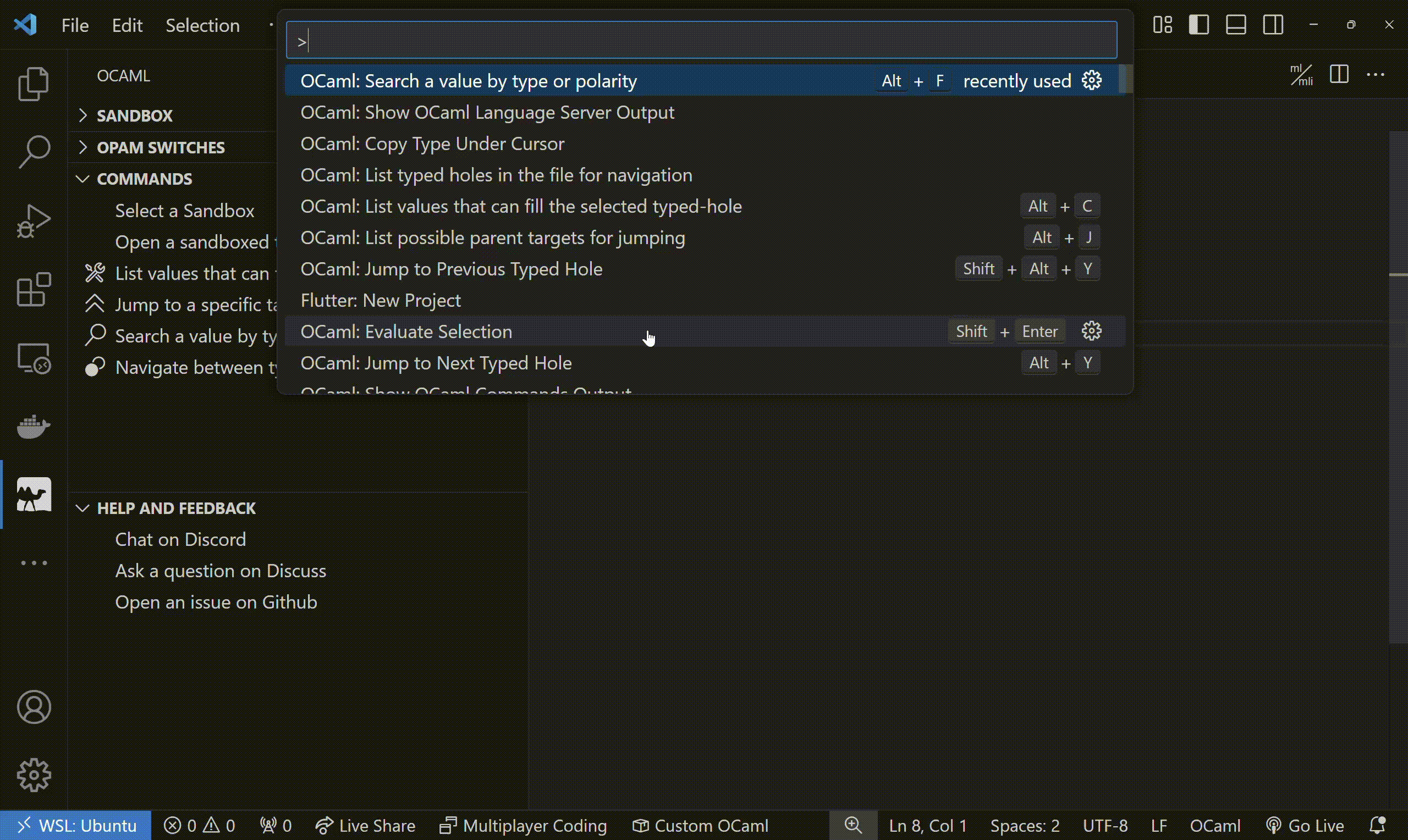Click the command palette gear settings icon
This screenshot has width=1408, height=840.
(x=1093, y=80)
